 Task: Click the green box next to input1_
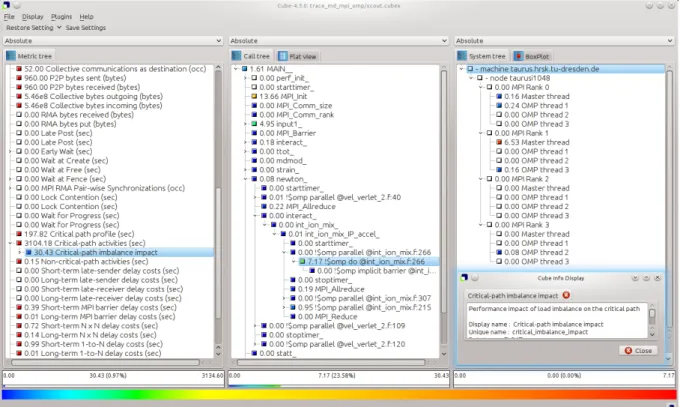click(x=255, y=124)
